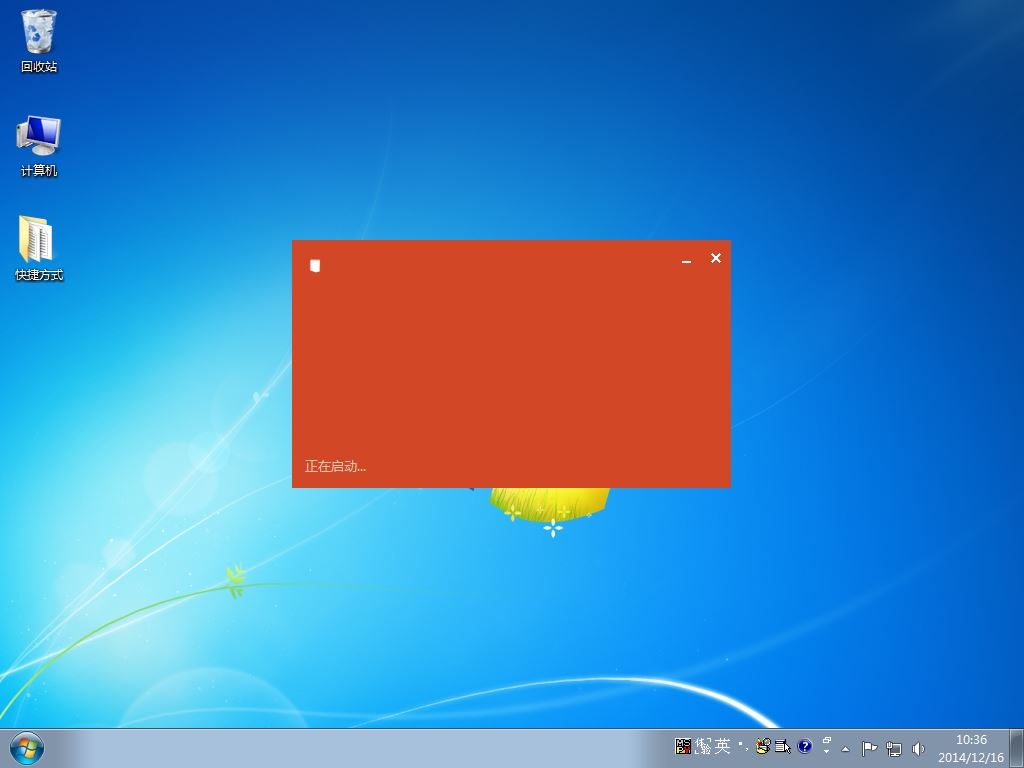Close the PowerPoint splash screen

click(716, 258)
